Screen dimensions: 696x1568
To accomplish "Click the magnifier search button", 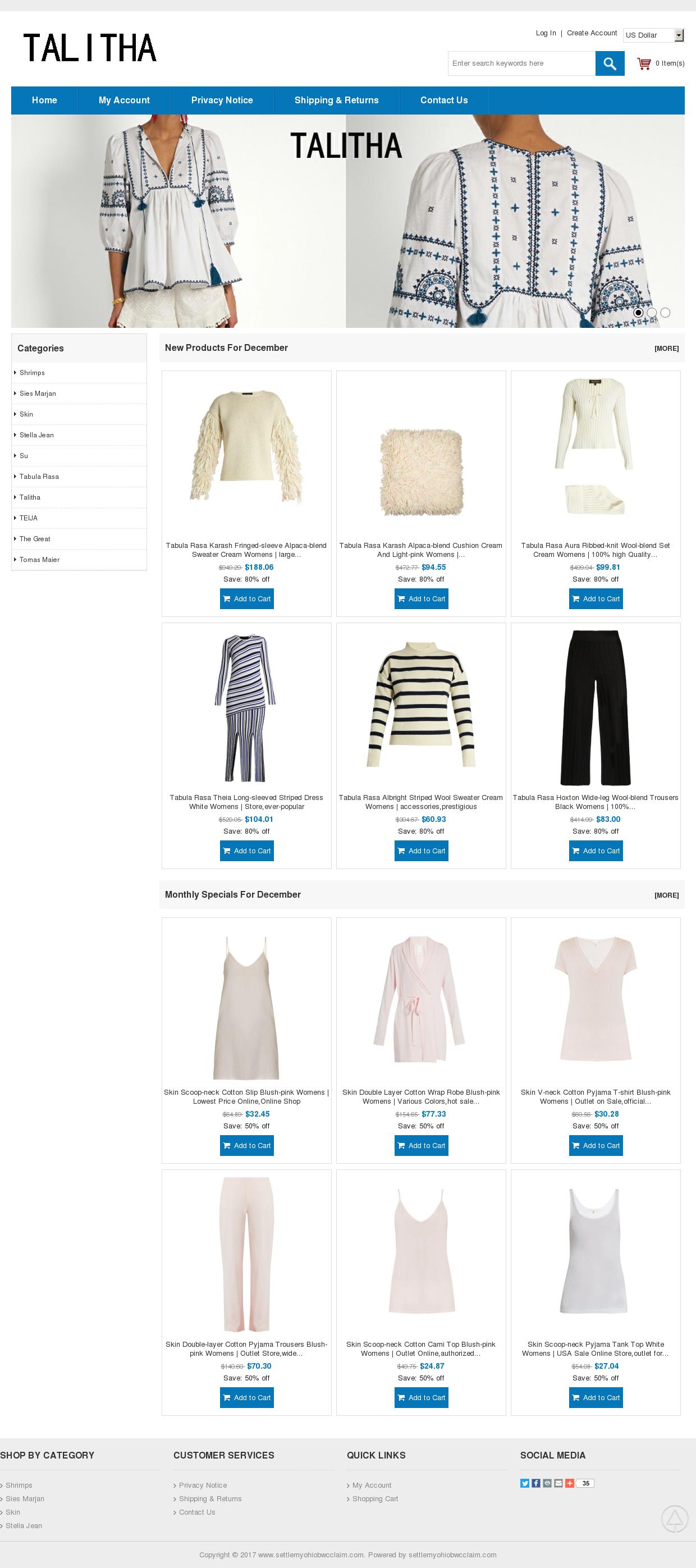I will 610,63.
